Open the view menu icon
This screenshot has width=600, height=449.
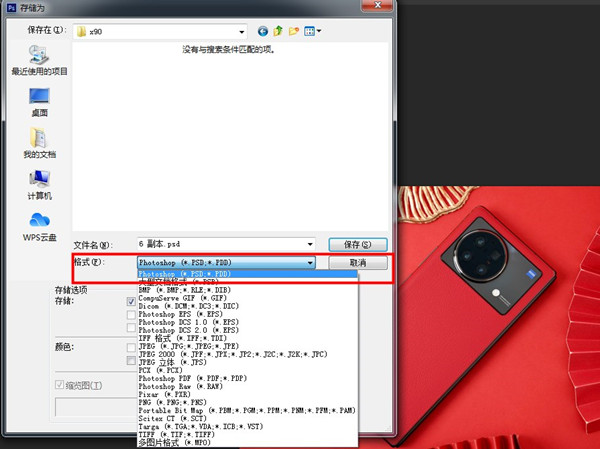click(x=312, y=31)
